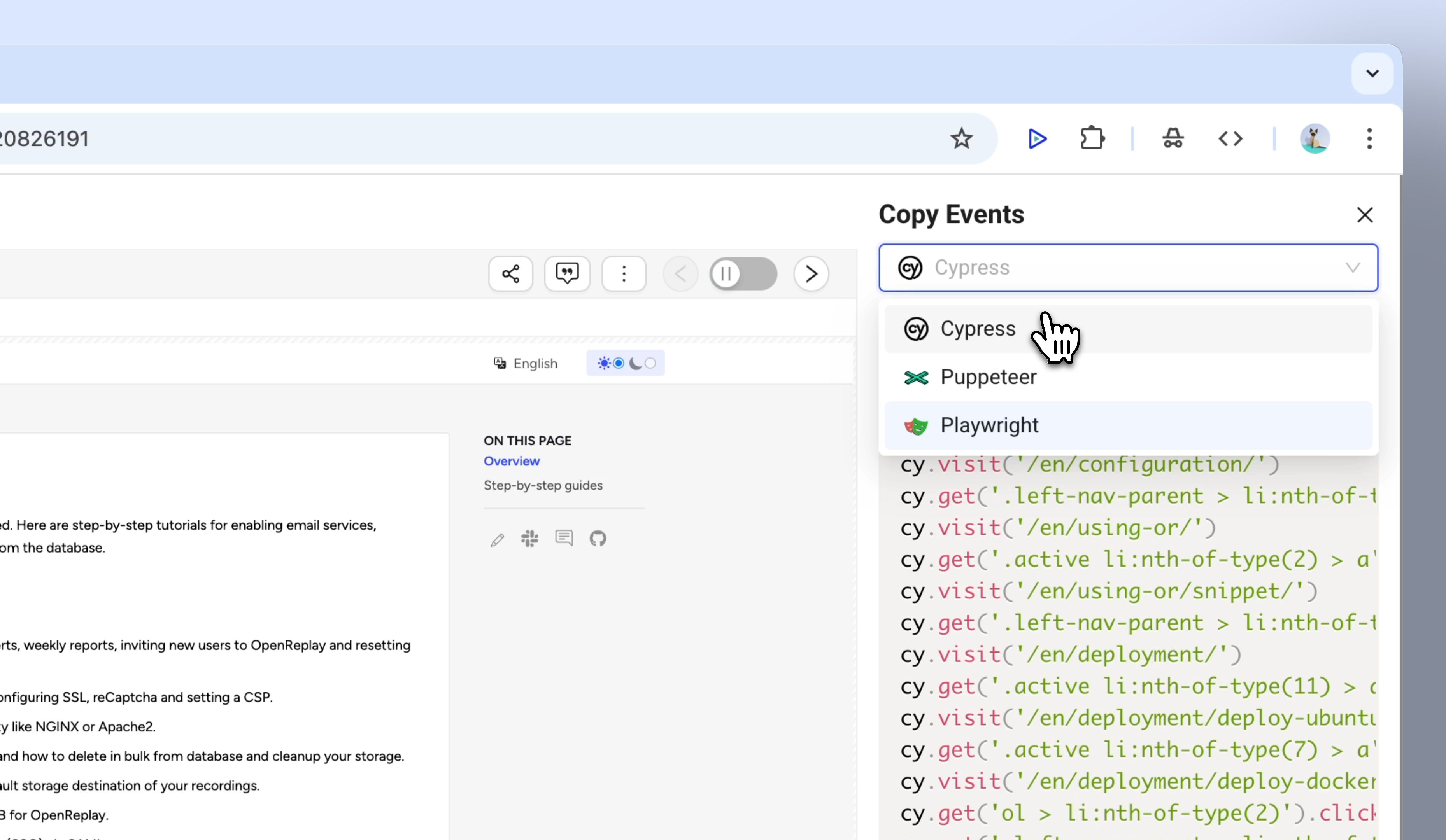The image size is (1446, 840).
Task: Toggle the autoplay pause switch
Action: point(743,274)
